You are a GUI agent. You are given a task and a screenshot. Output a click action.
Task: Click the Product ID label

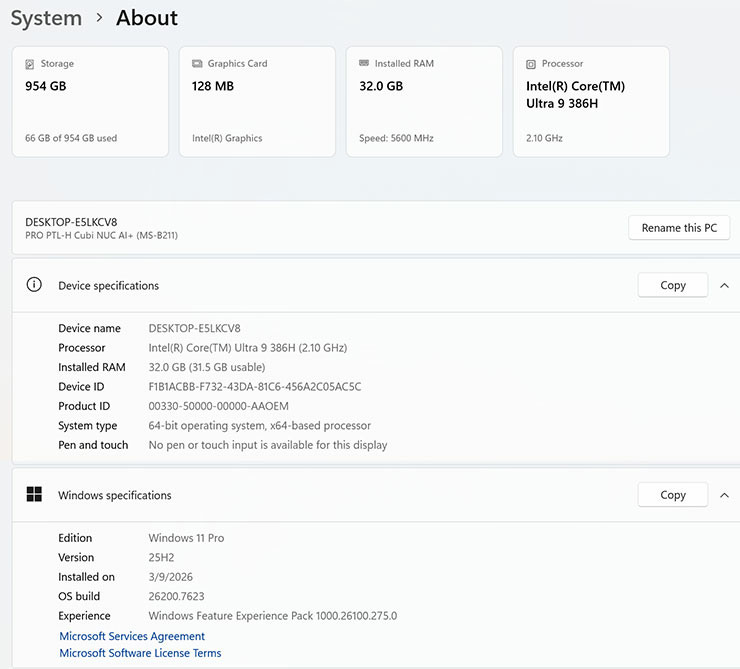coord(84,406)
